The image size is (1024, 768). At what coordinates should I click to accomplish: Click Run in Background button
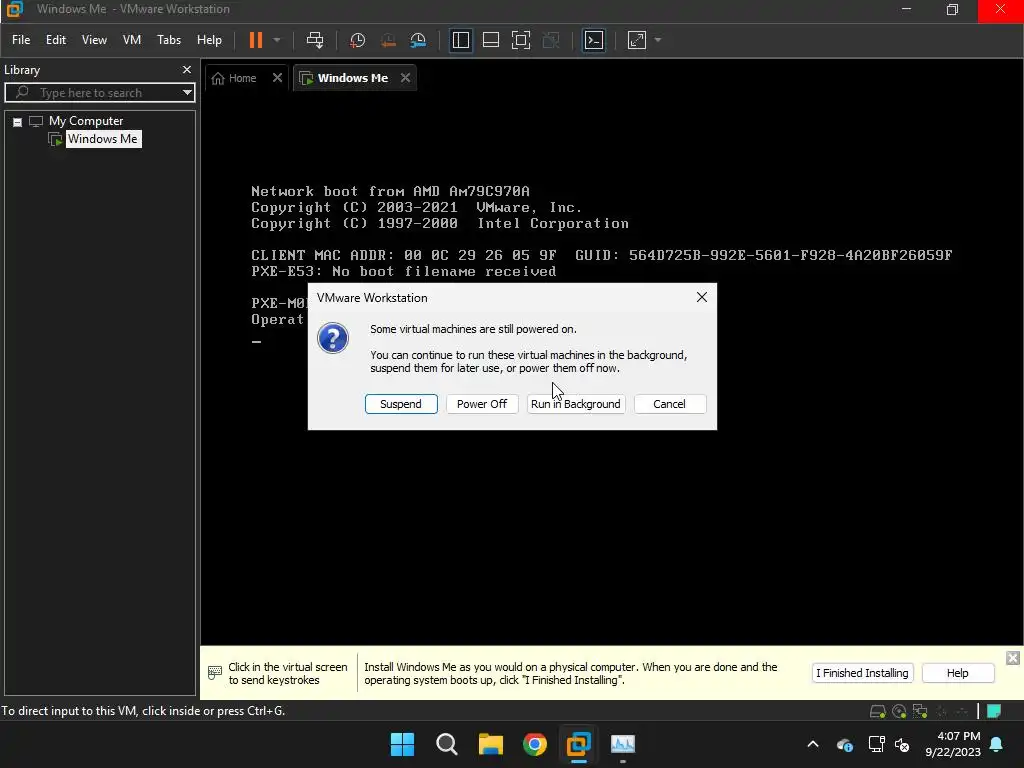576,404
